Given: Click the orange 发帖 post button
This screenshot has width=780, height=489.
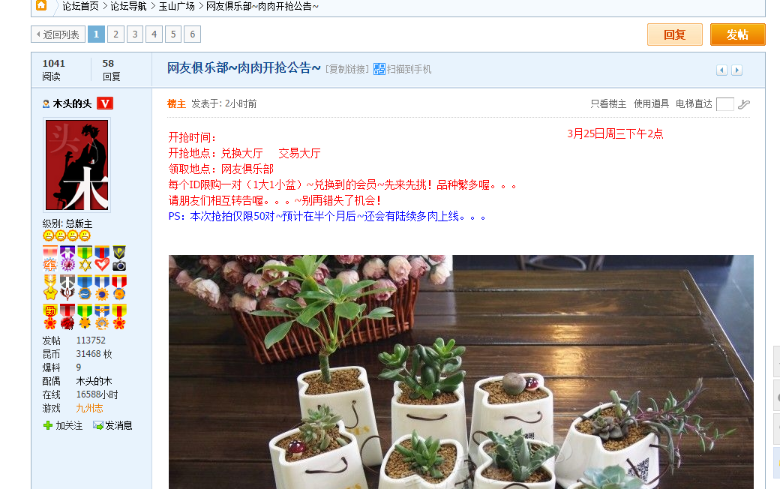Looking at the screenshot, I should point(737,34).
